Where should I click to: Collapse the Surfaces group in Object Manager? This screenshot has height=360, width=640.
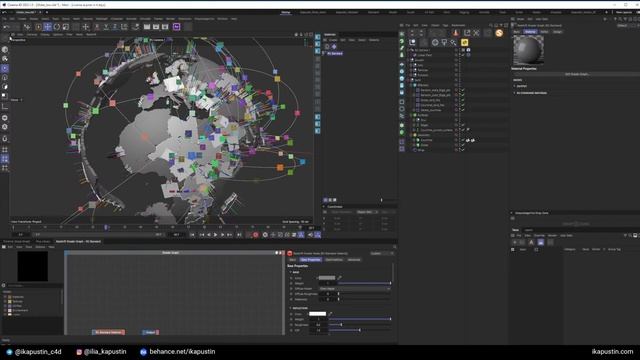(411, 115)
